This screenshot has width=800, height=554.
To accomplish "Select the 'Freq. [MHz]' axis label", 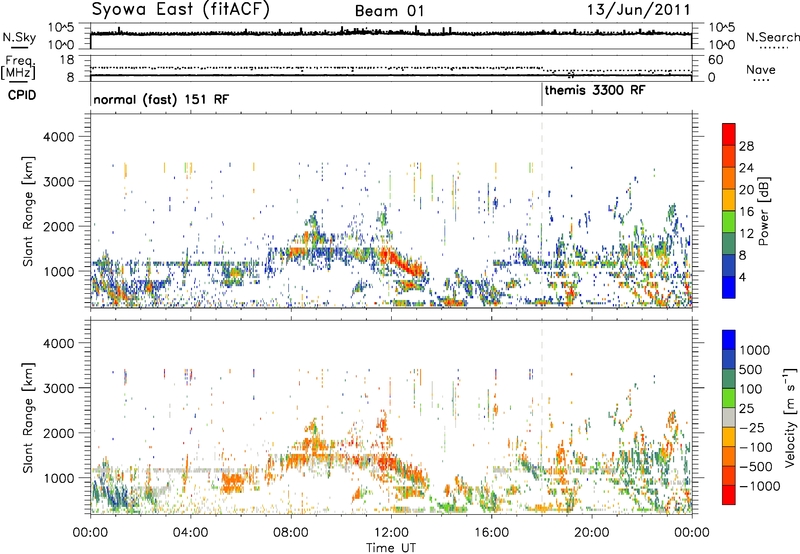I will [19, 68].
